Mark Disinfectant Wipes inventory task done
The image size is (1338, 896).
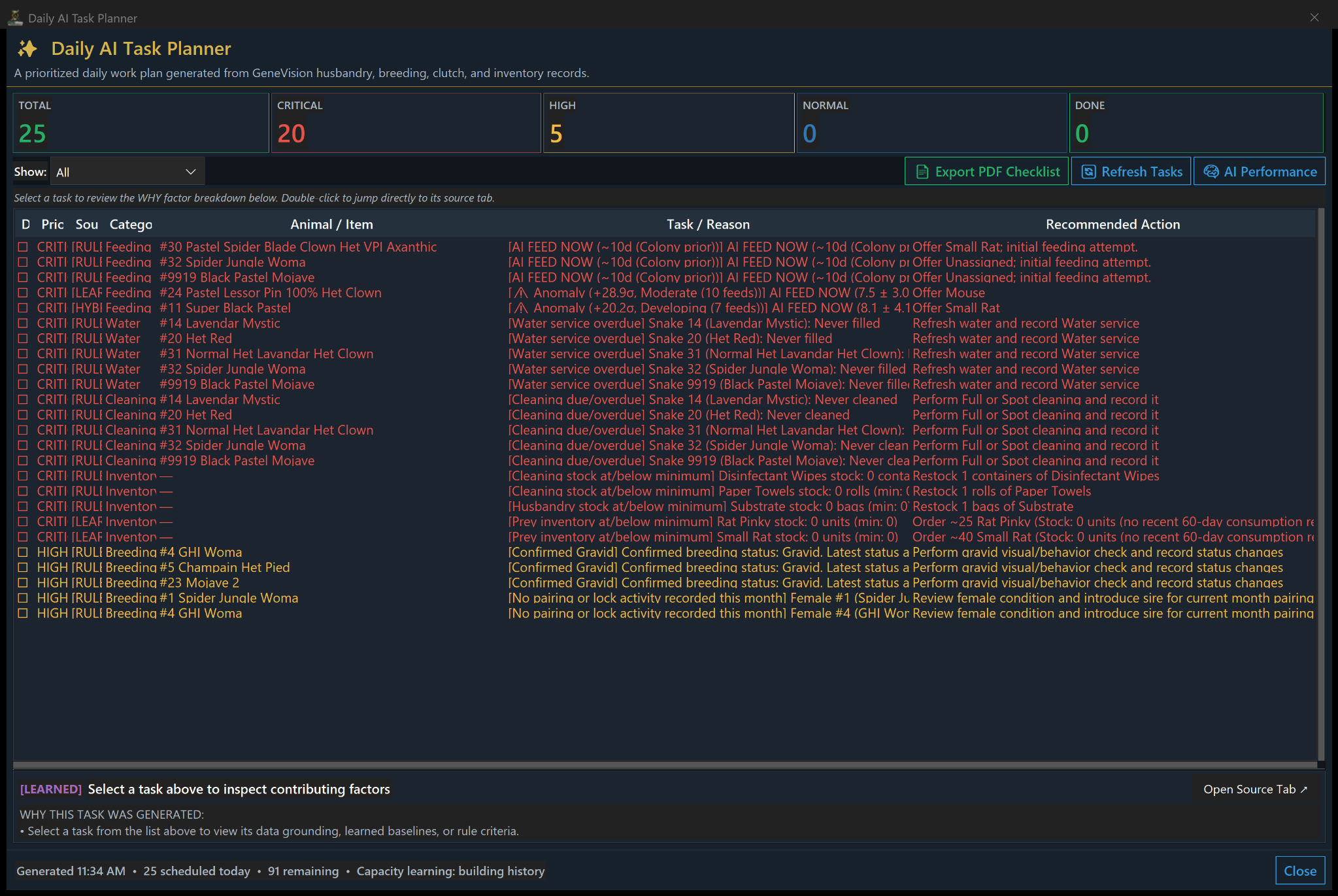click(x=23, y=476)
